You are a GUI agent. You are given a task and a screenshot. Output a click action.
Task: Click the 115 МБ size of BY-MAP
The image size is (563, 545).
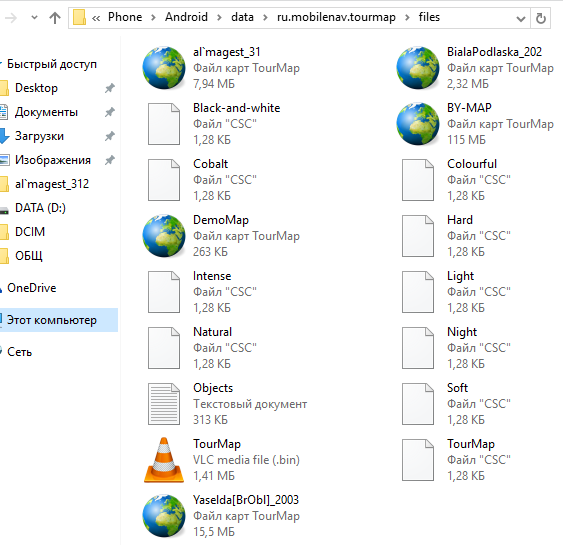point(466,140)
